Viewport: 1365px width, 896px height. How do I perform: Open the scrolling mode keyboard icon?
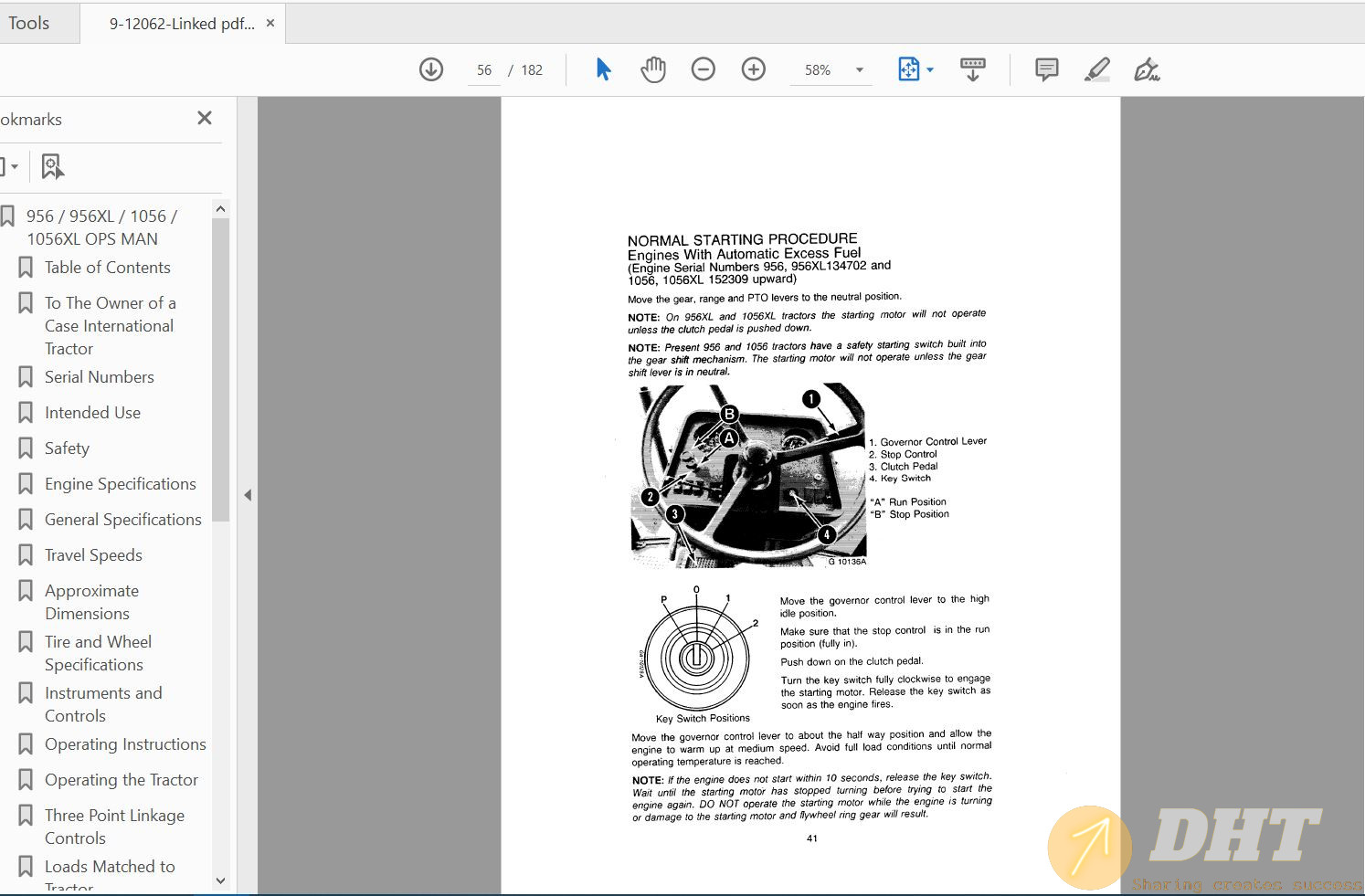972,69
